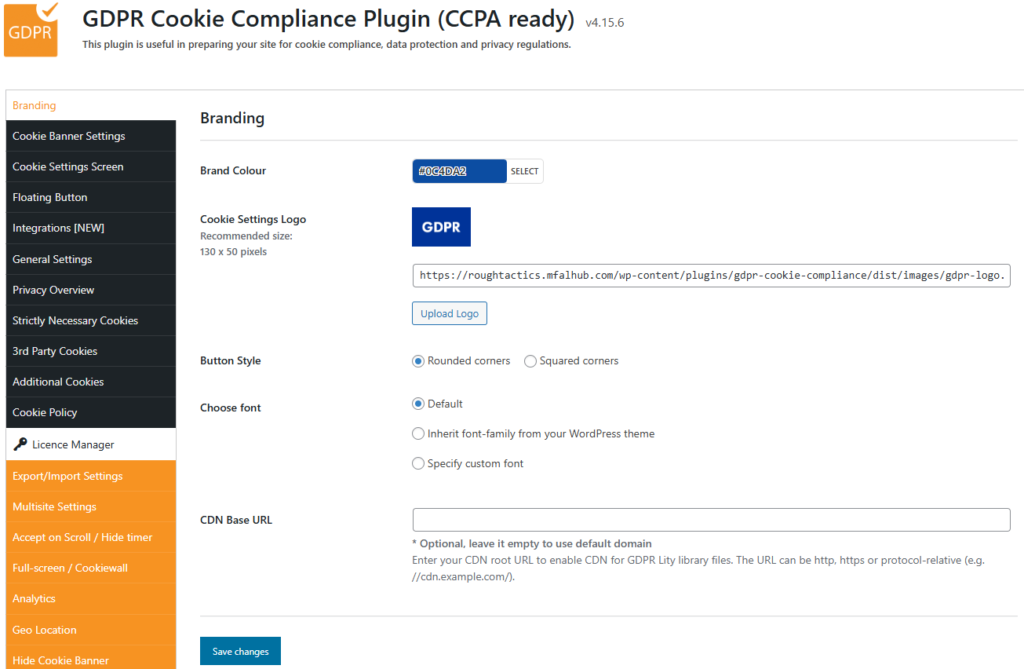Click 'Optional, leave it empty' hint text

click(532, 544)
